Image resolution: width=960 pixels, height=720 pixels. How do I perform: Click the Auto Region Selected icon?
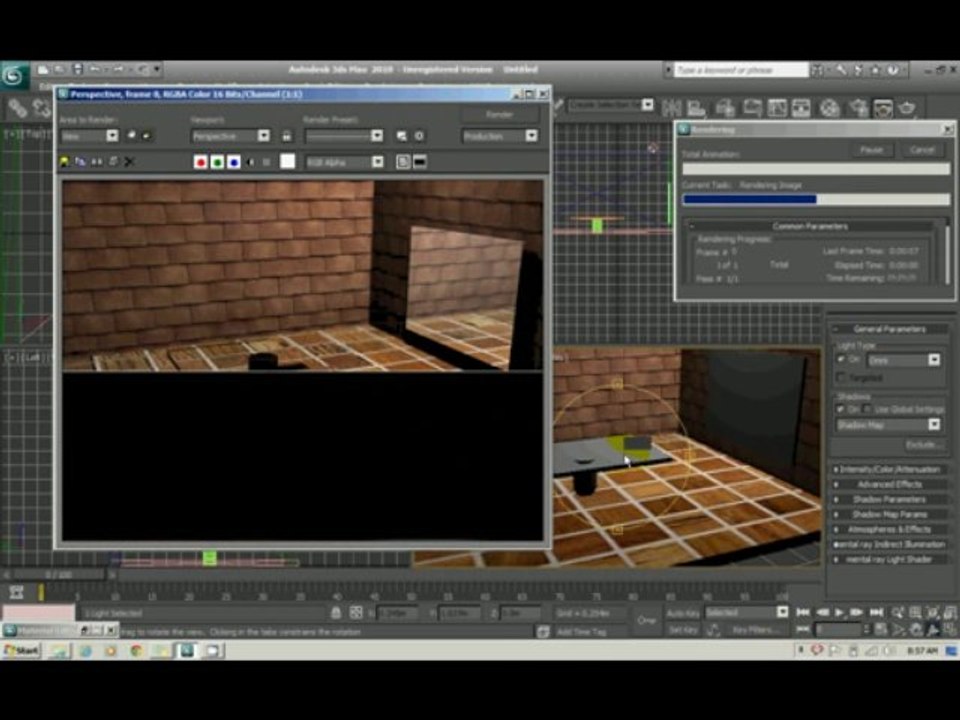[147, 135]
